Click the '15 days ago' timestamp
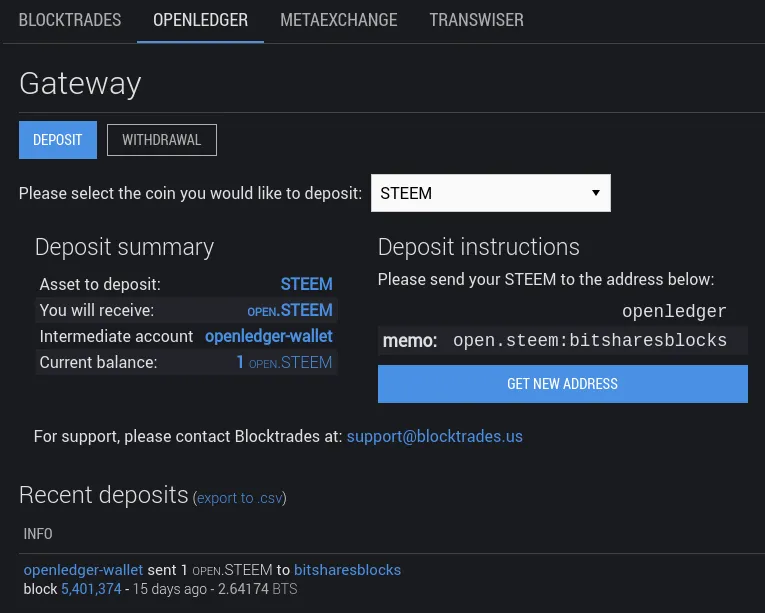The height and width of the screenshot is (613, 765). [x=170, y=589]
